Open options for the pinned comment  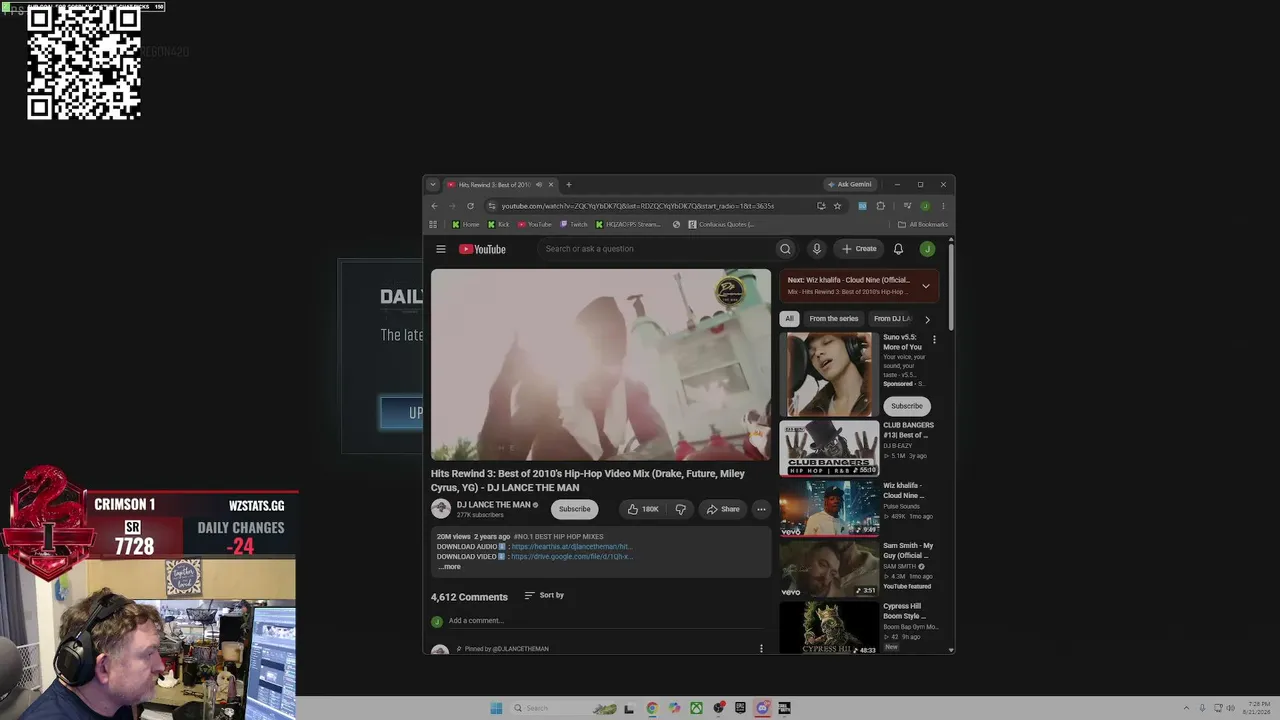pyautogui.click(x=761, y=648)
